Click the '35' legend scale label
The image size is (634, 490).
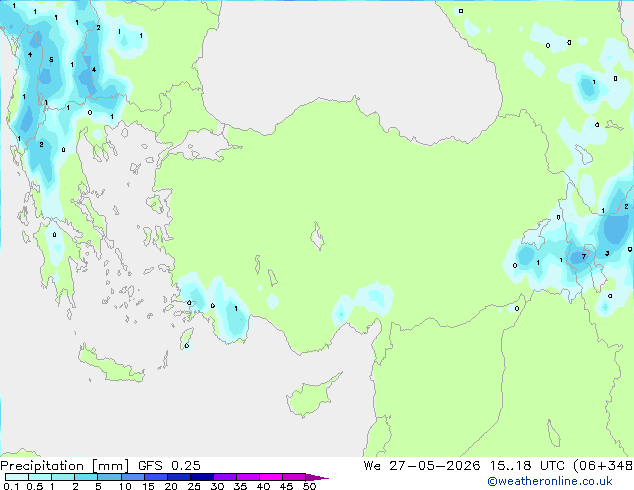coord(240,486)
